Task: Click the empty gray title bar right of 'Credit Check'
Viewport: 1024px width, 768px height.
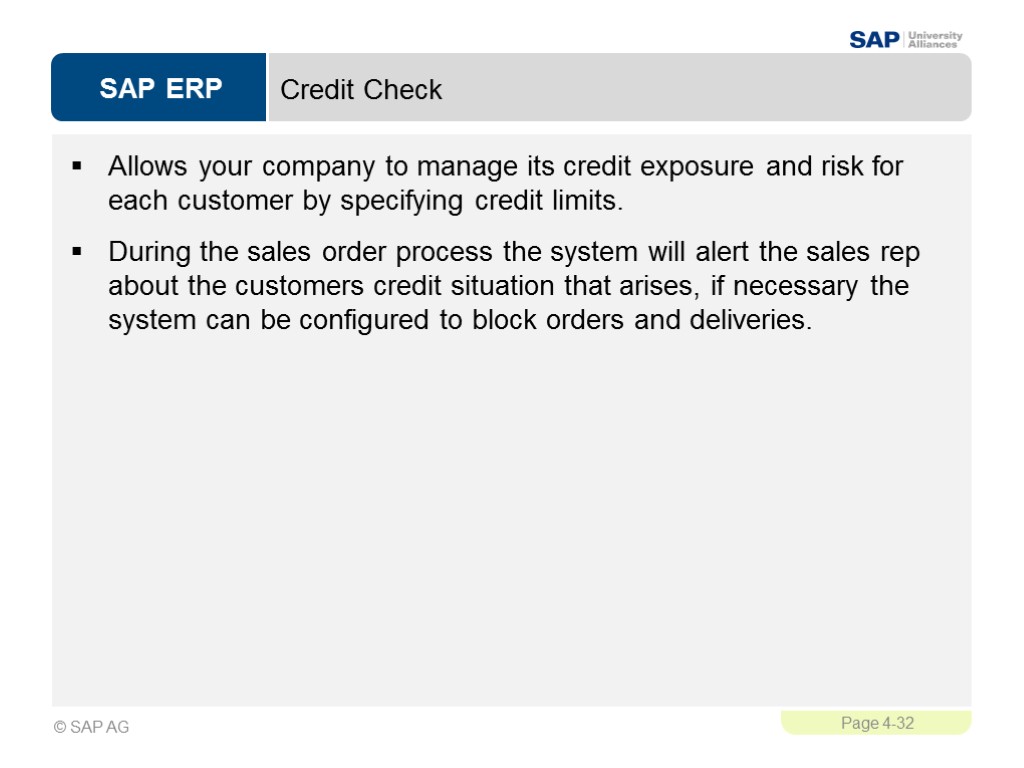Action: 700,90
